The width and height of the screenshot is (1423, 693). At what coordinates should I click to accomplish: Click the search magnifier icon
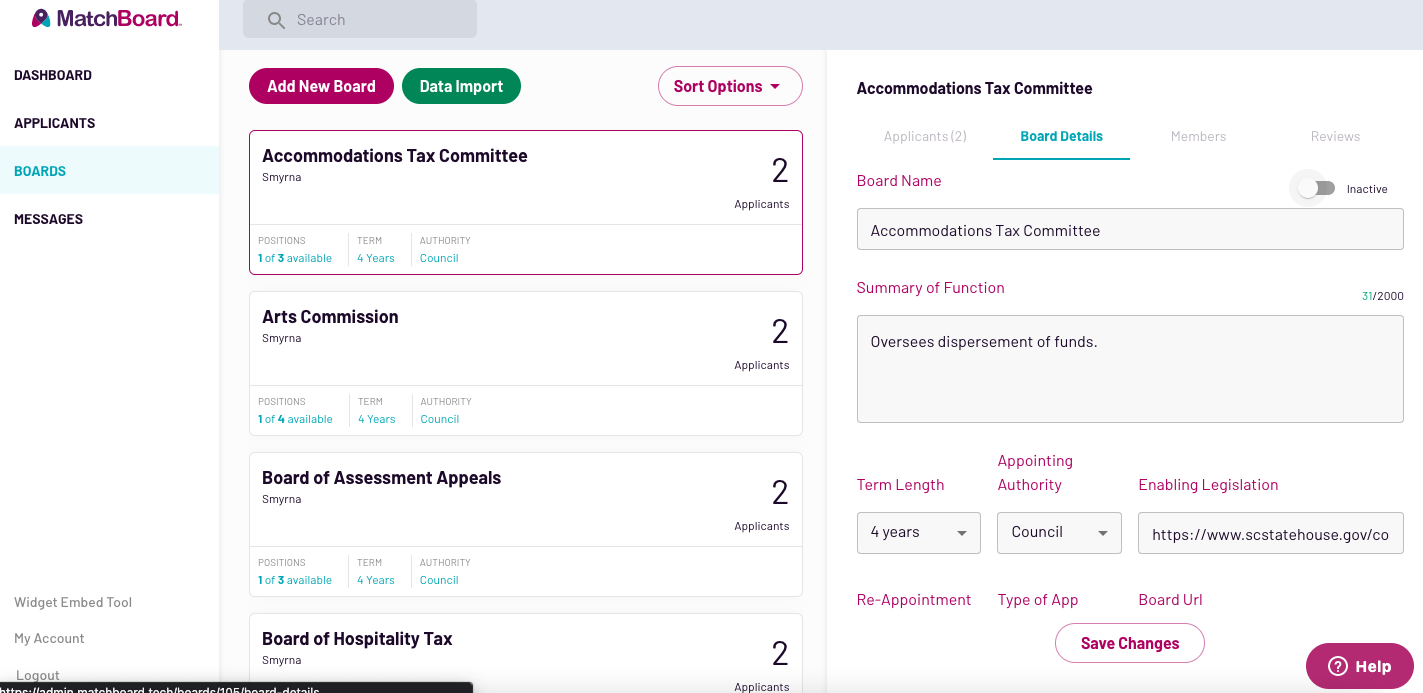(x=277, y=20)
